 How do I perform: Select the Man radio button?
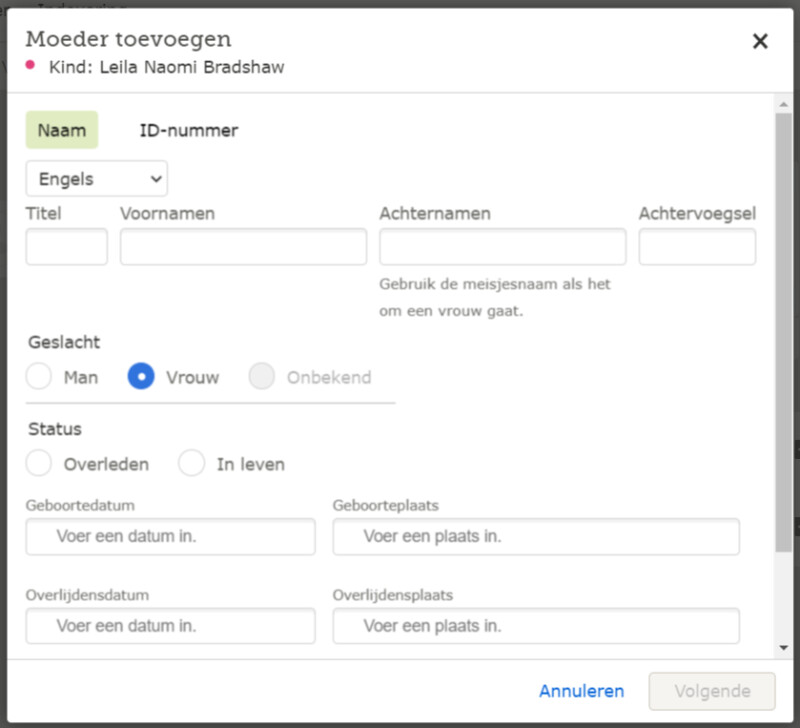pos(39,376)
